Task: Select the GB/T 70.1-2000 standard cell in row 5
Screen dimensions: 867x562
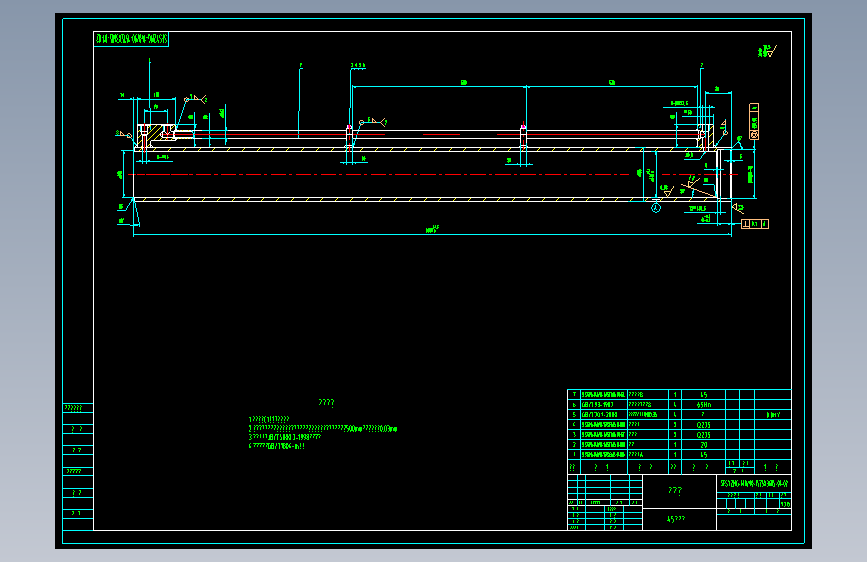Action: (x=603, y=414)
